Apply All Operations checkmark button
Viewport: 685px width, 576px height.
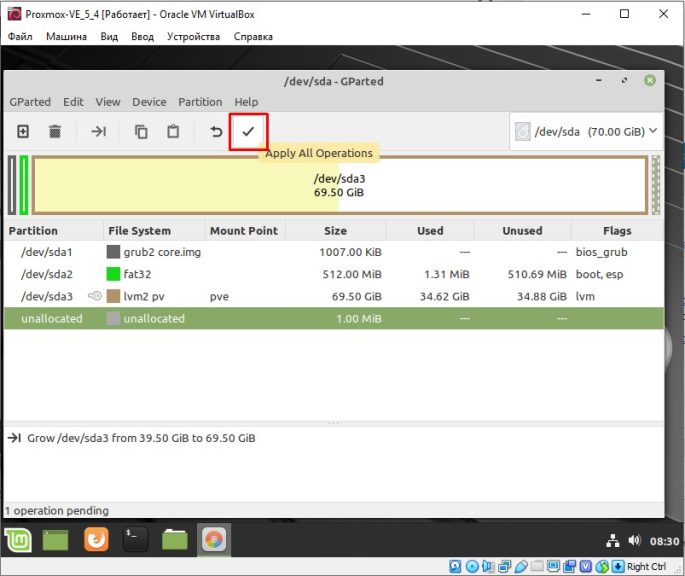click(248, 132)
